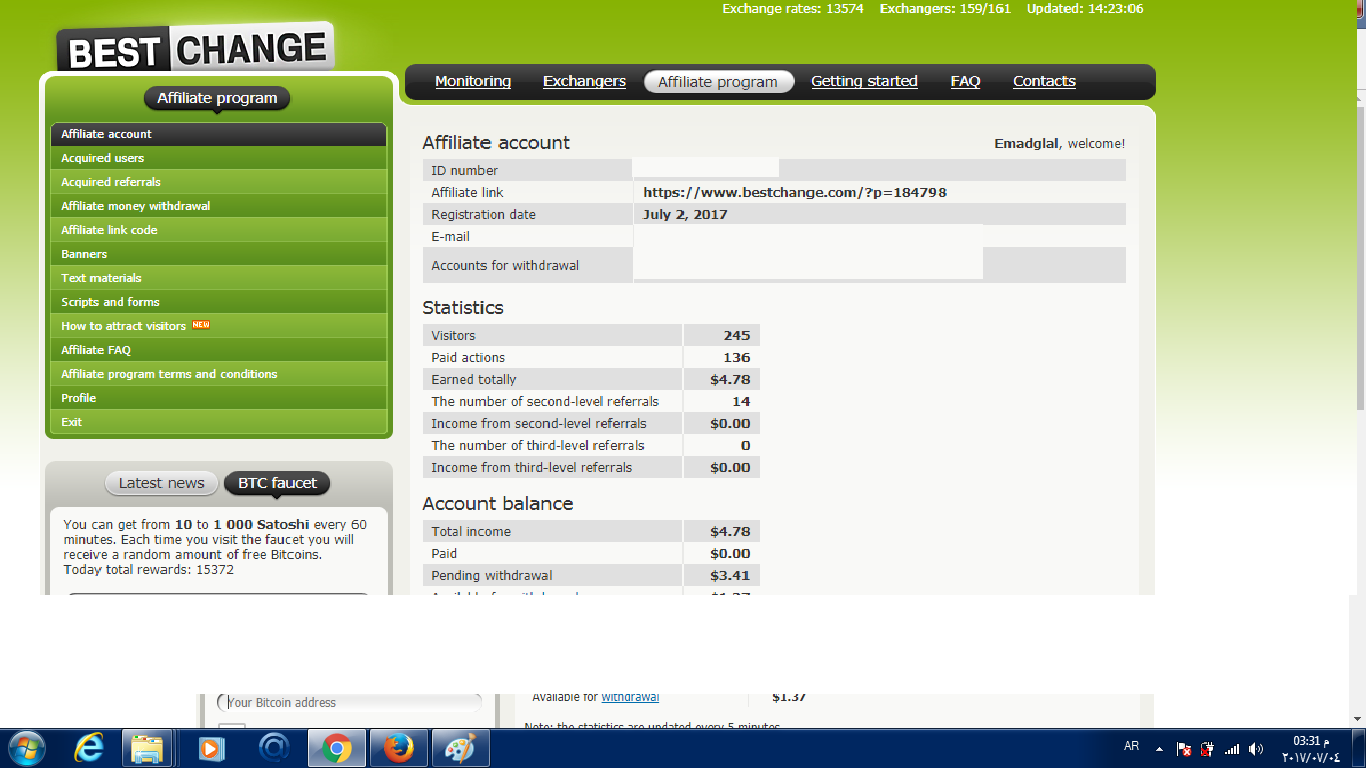
Task: Launch Internet Explorer from taskbar
Action: tap(89, 748)
